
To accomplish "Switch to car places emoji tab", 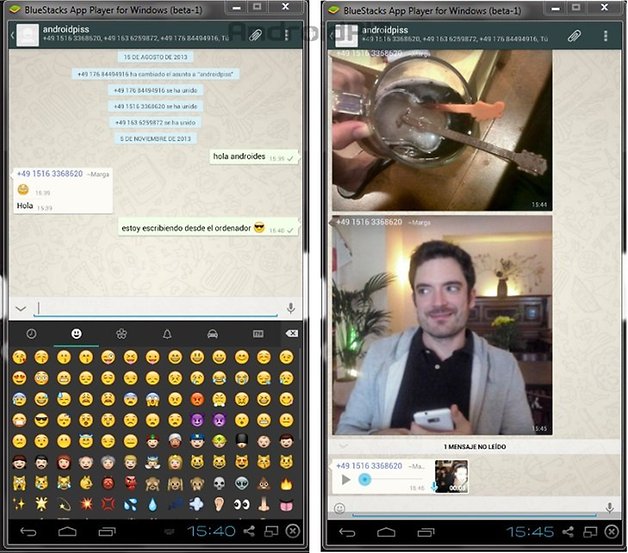I will 213,334.
